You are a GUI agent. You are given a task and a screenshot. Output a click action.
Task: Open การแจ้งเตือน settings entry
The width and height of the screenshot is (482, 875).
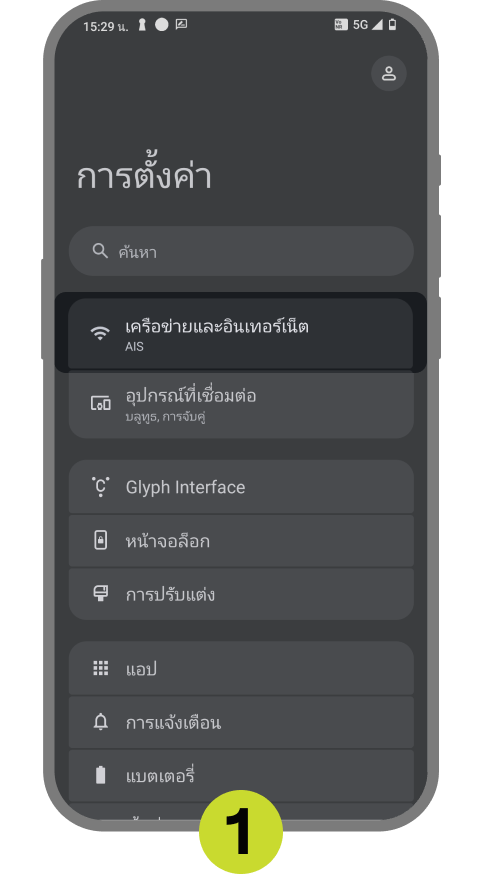[241, 723]
